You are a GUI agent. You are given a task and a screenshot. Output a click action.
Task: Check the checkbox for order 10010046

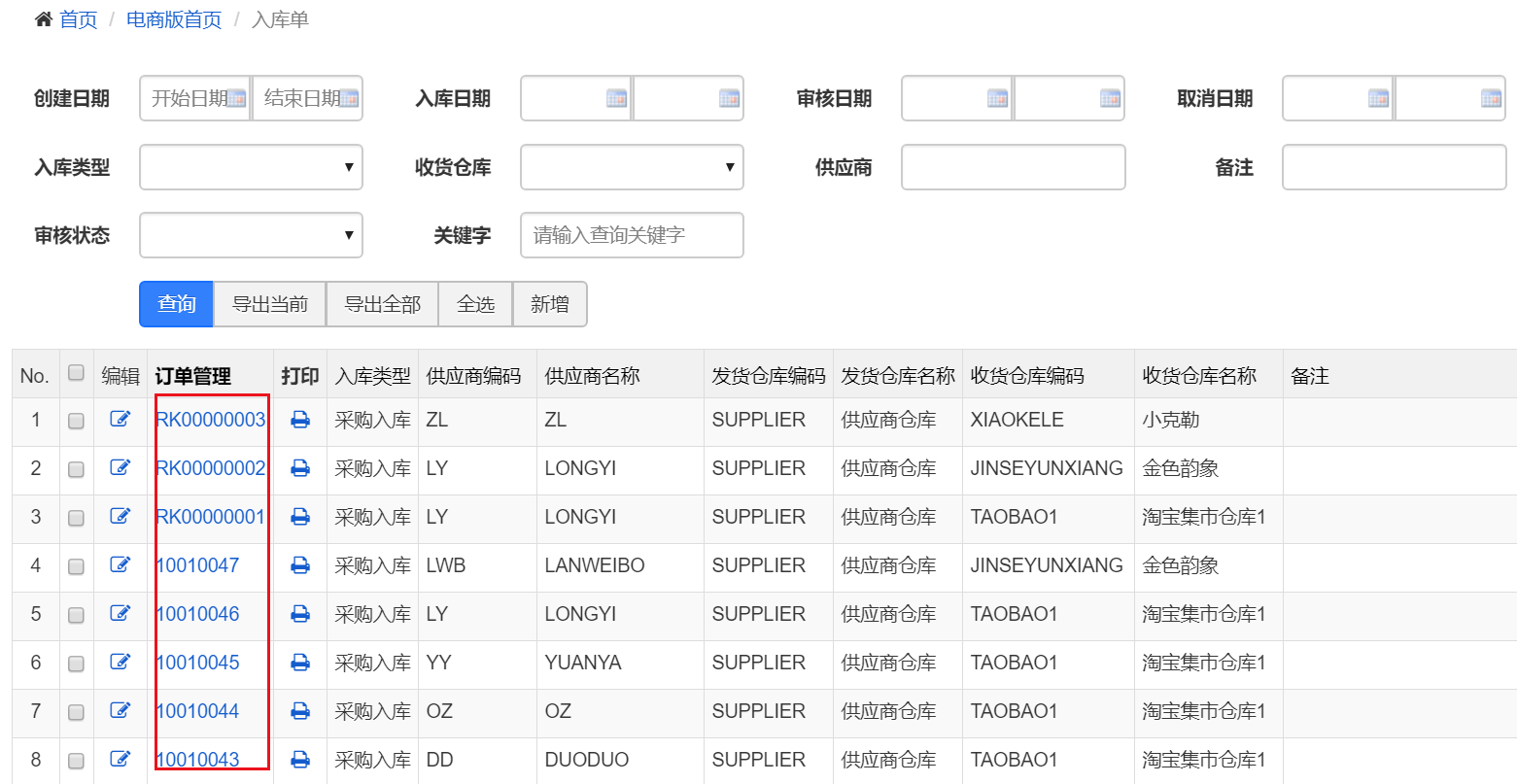click(x=76, y=614)
